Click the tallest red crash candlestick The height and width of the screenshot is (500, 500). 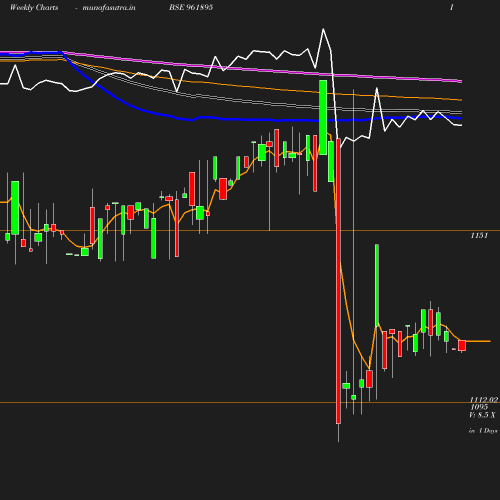[338, 281]
